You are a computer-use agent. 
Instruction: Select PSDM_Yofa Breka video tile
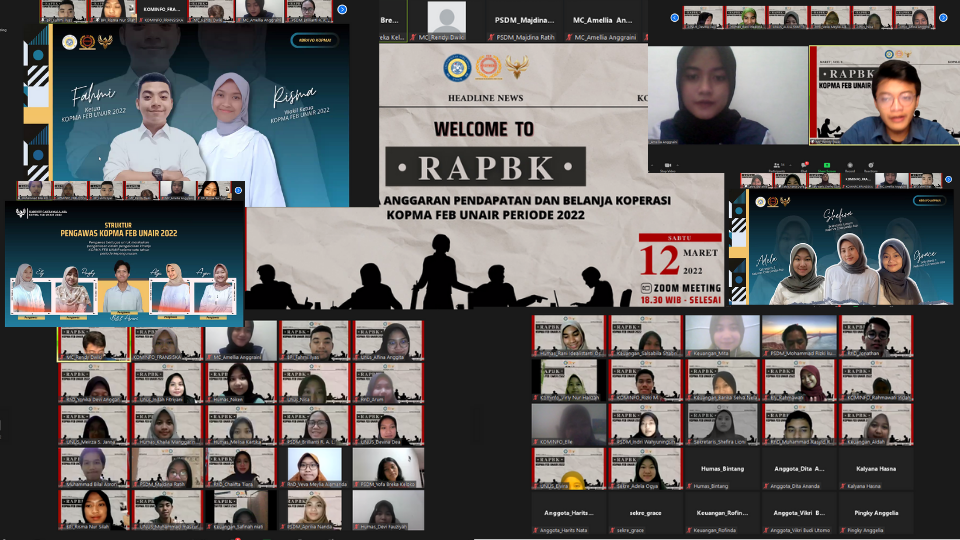click(x=388, y=468)
